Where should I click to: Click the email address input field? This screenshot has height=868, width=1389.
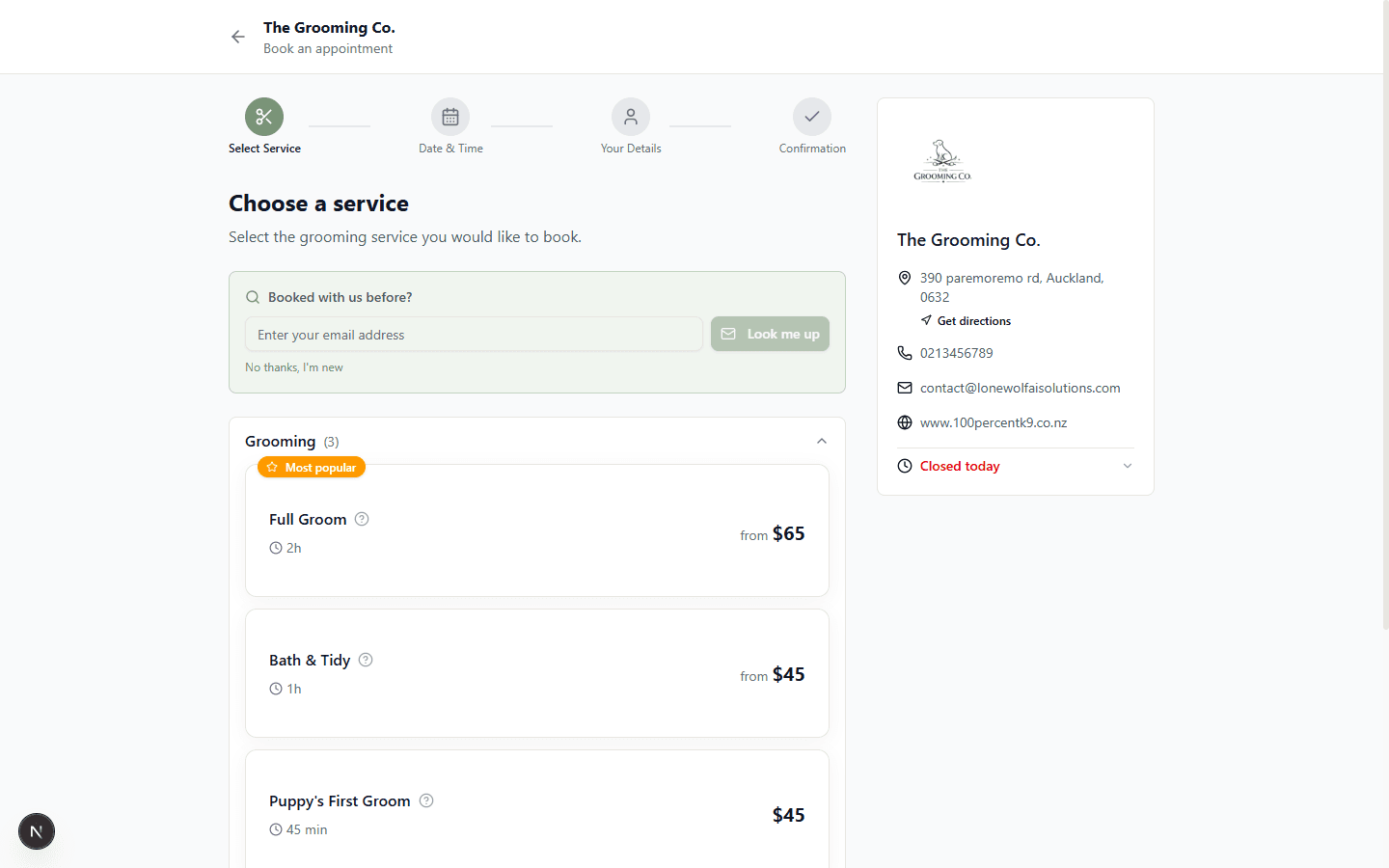473,334
